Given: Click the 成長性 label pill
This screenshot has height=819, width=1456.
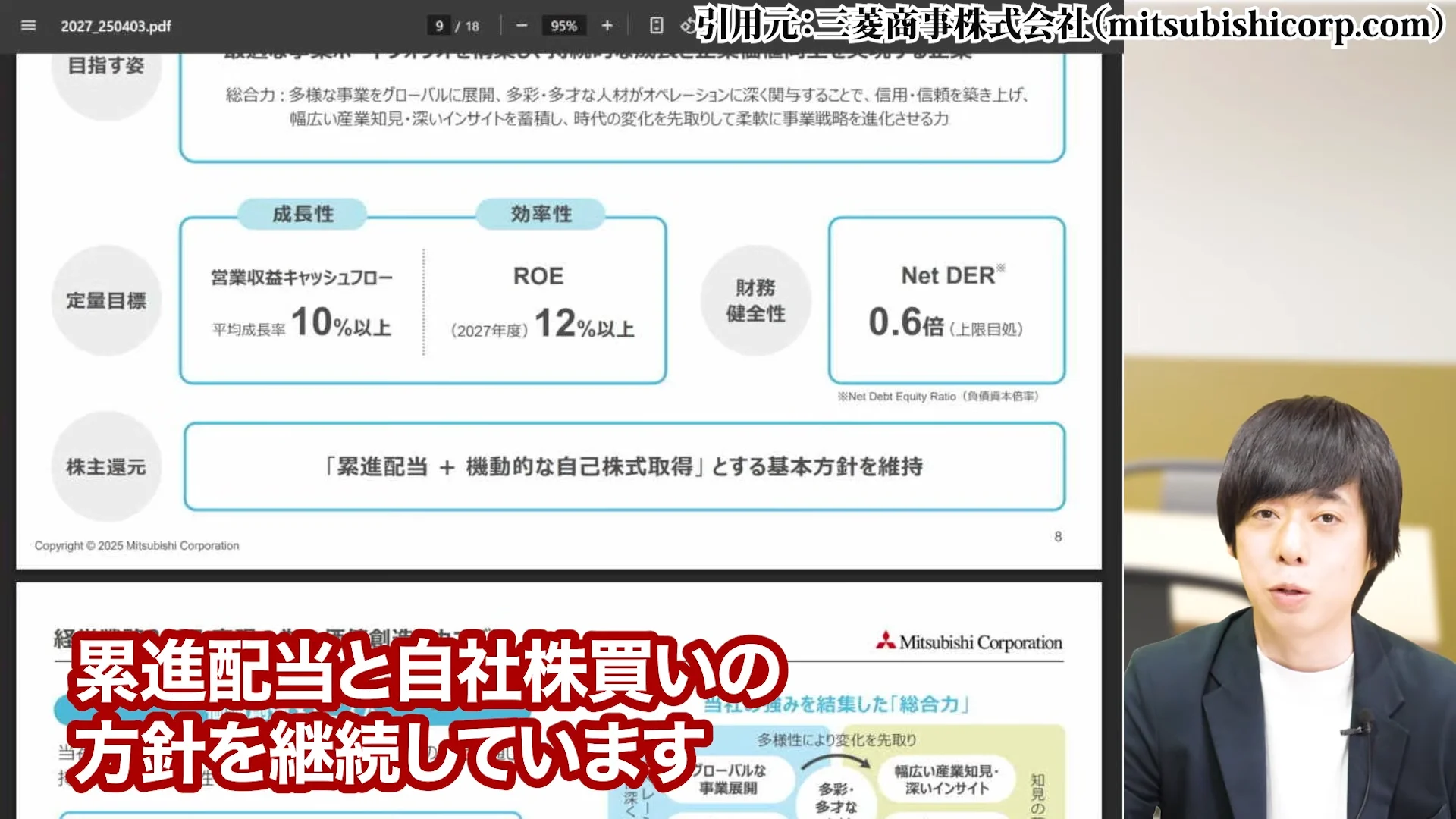Looking at the screenshot, I should point(303,214).
